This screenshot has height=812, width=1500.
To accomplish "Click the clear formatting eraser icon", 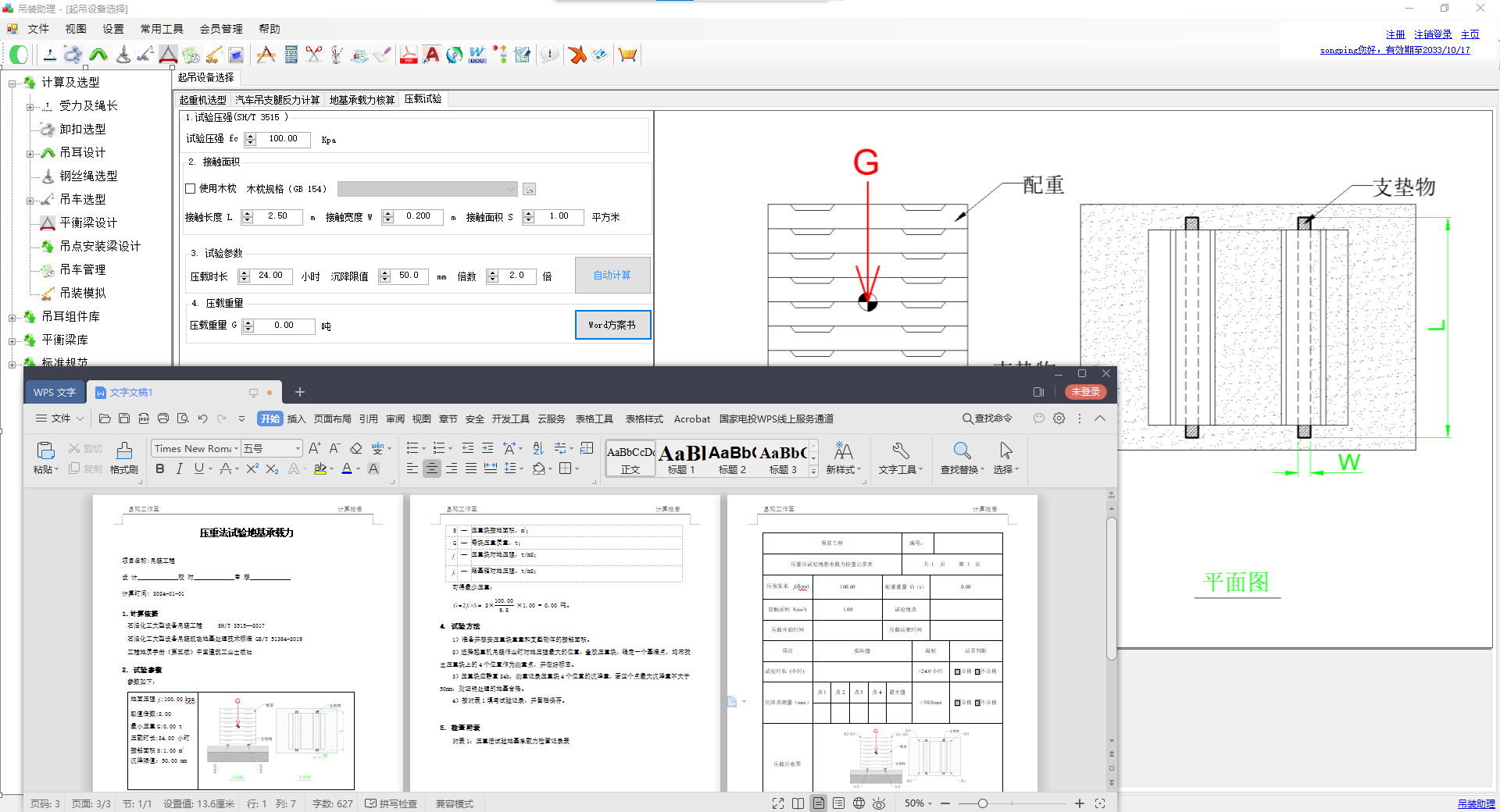I will click(356, 448).
